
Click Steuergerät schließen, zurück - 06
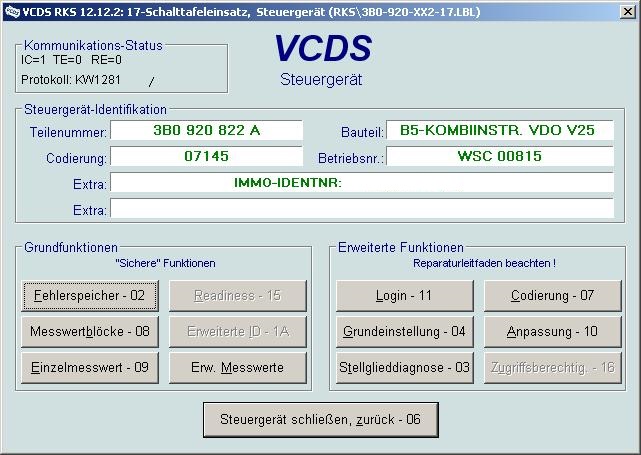[x=320, y=420]
